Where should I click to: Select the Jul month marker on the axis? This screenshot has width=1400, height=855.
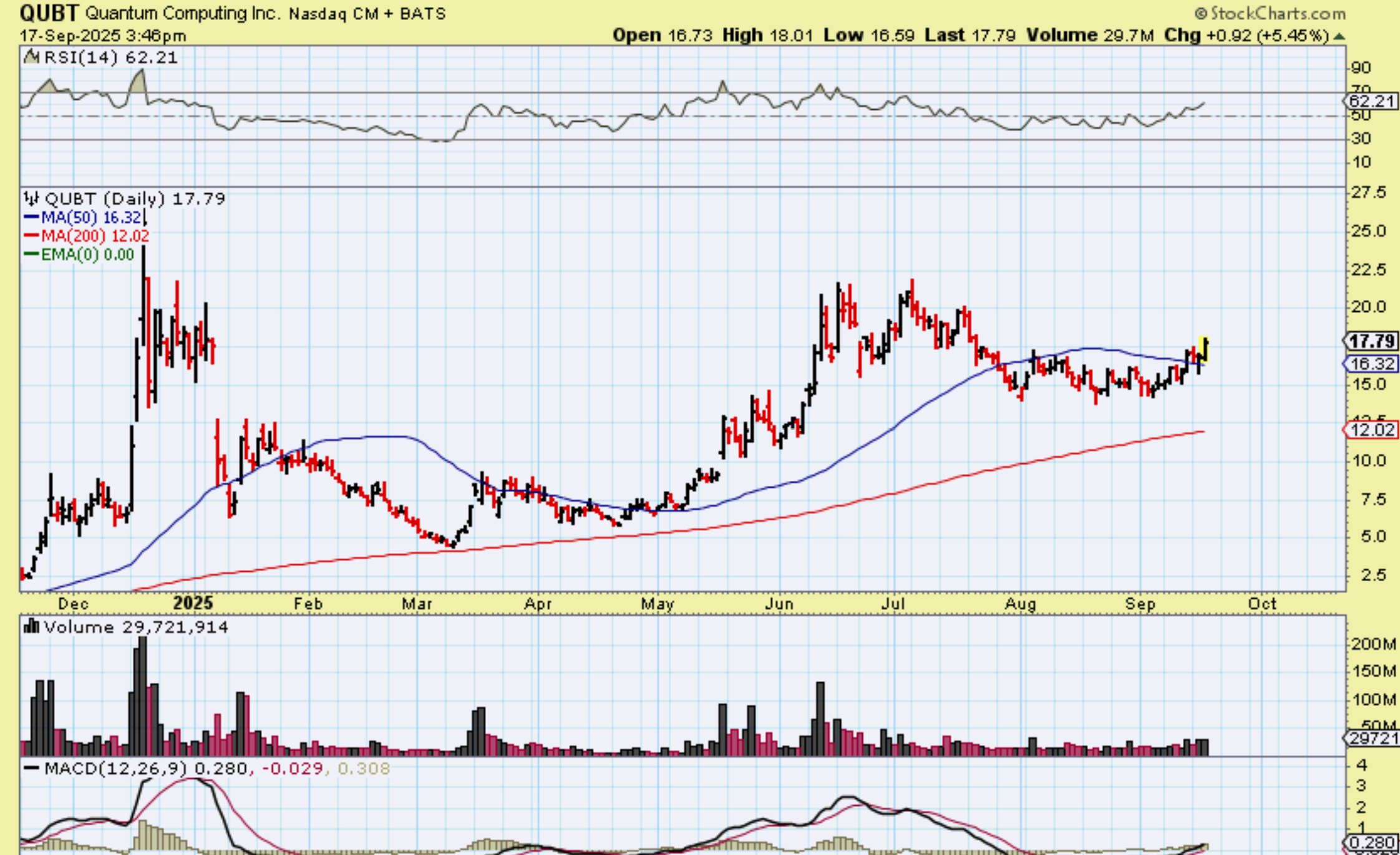893,604
